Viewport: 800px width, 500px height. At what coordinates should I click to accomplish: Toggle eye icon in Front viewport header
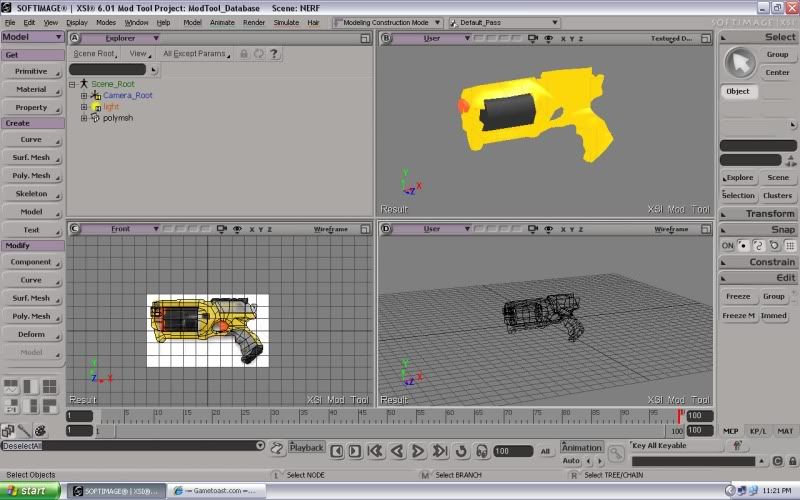tap(237, 229)
